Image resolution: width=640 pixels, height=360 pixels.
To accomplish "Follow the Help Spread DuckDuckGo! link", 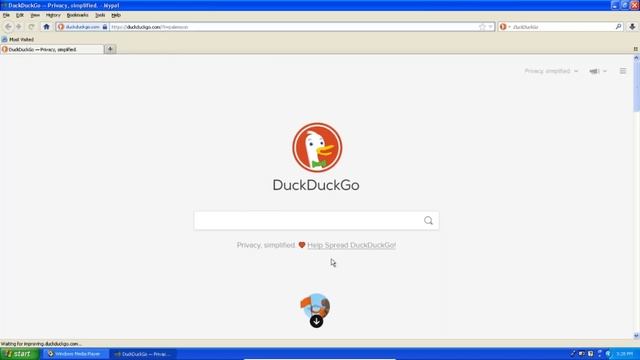I will 351,245.
